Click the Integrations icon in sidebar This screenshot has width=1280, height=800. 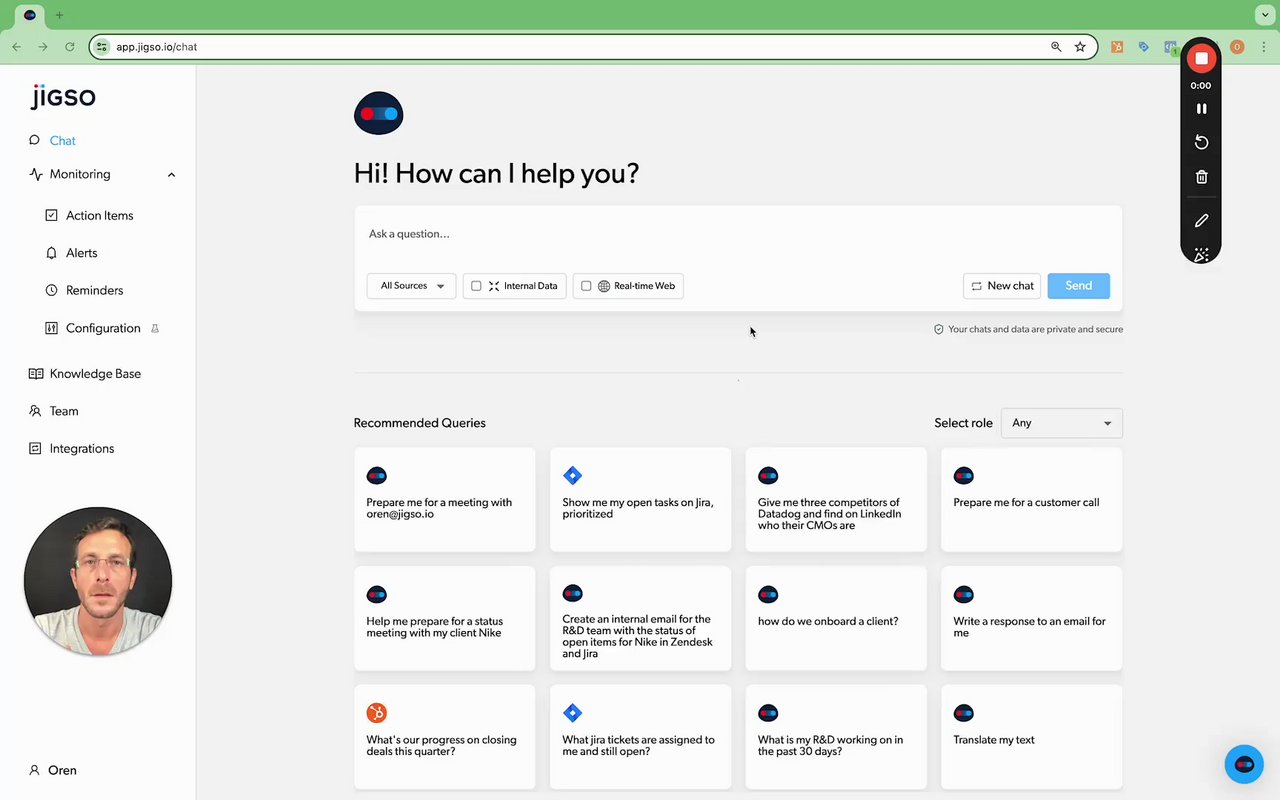pyautogui.click(x=35, y=448)
